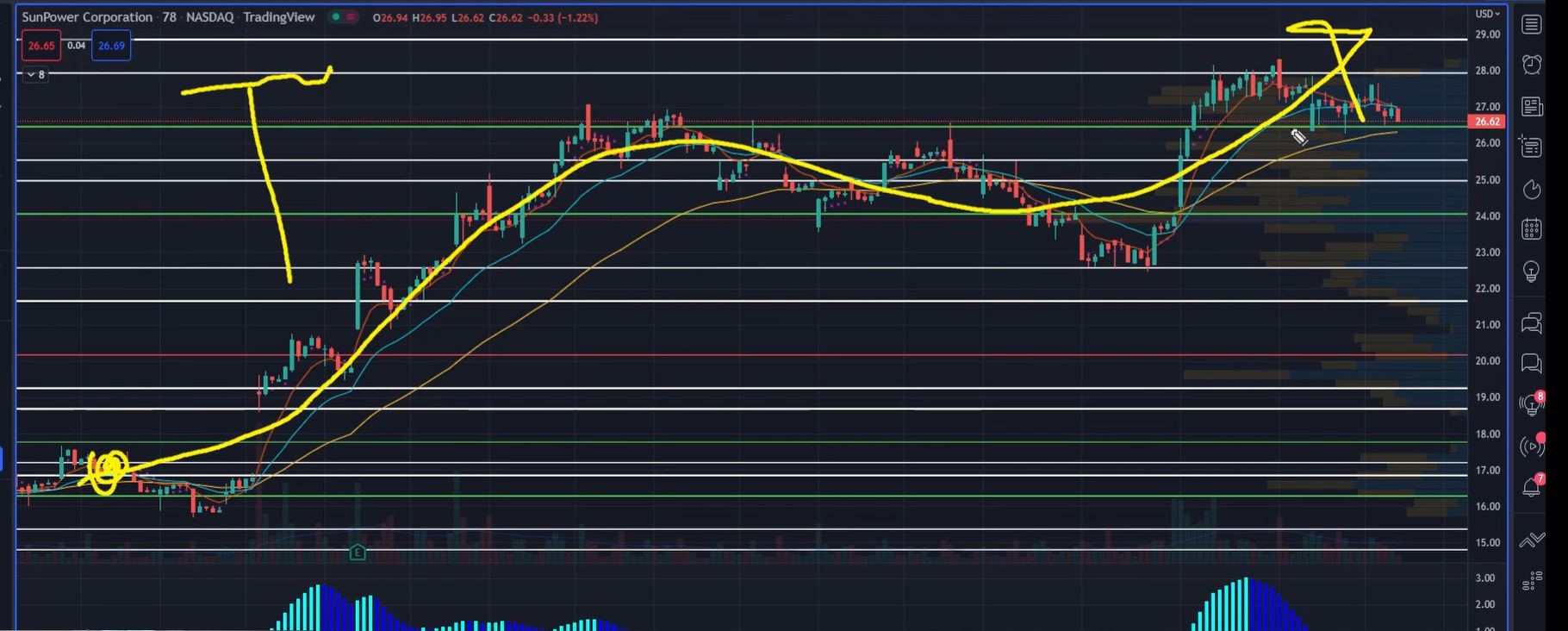Click the current price label 26.62 on axis
1568x631 pixels.
tap(1487, 122)
